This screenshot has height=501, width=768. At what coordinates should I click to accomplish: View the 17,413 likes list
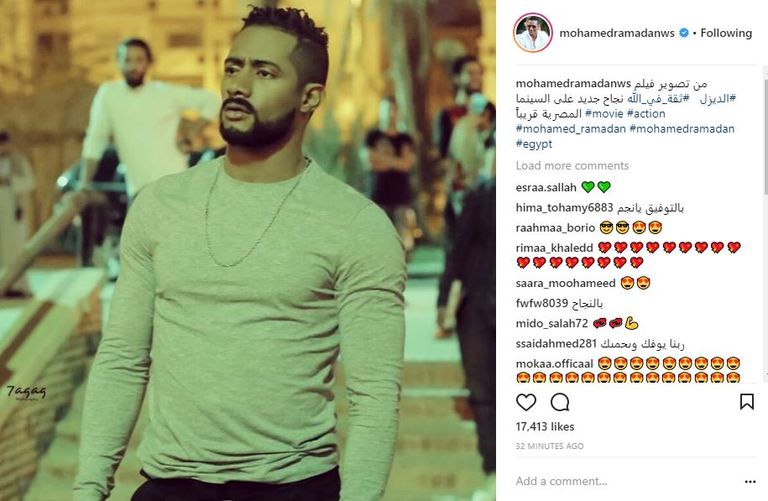[545, 427]
